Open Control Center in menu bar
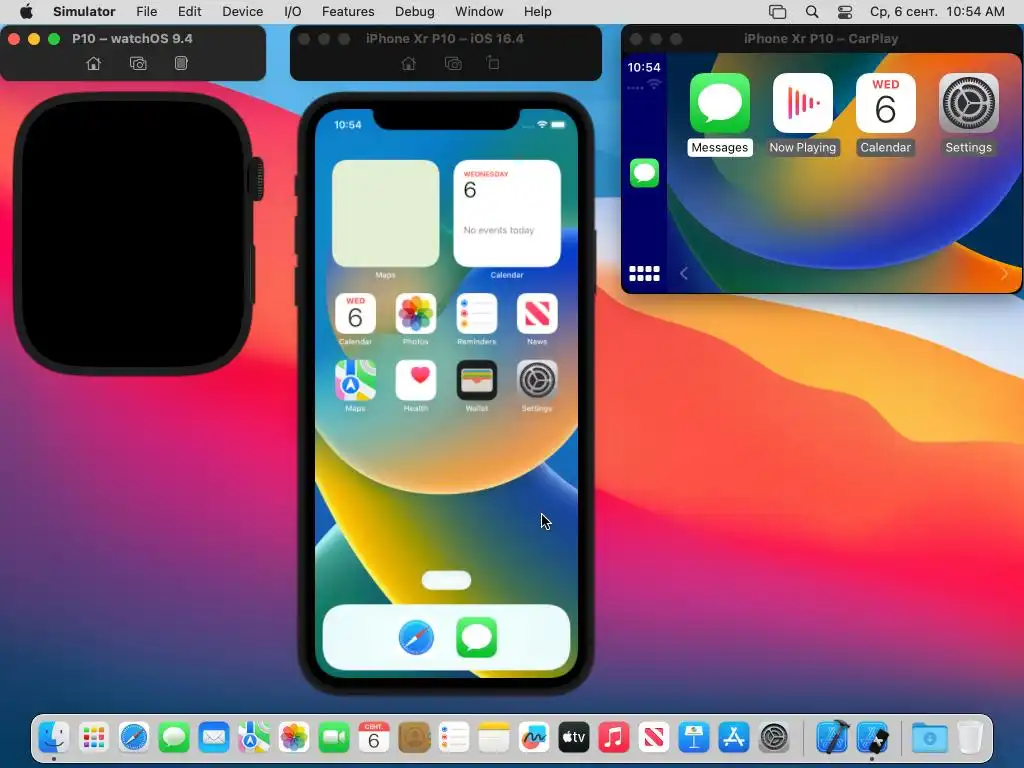 [x=844, y=12]
